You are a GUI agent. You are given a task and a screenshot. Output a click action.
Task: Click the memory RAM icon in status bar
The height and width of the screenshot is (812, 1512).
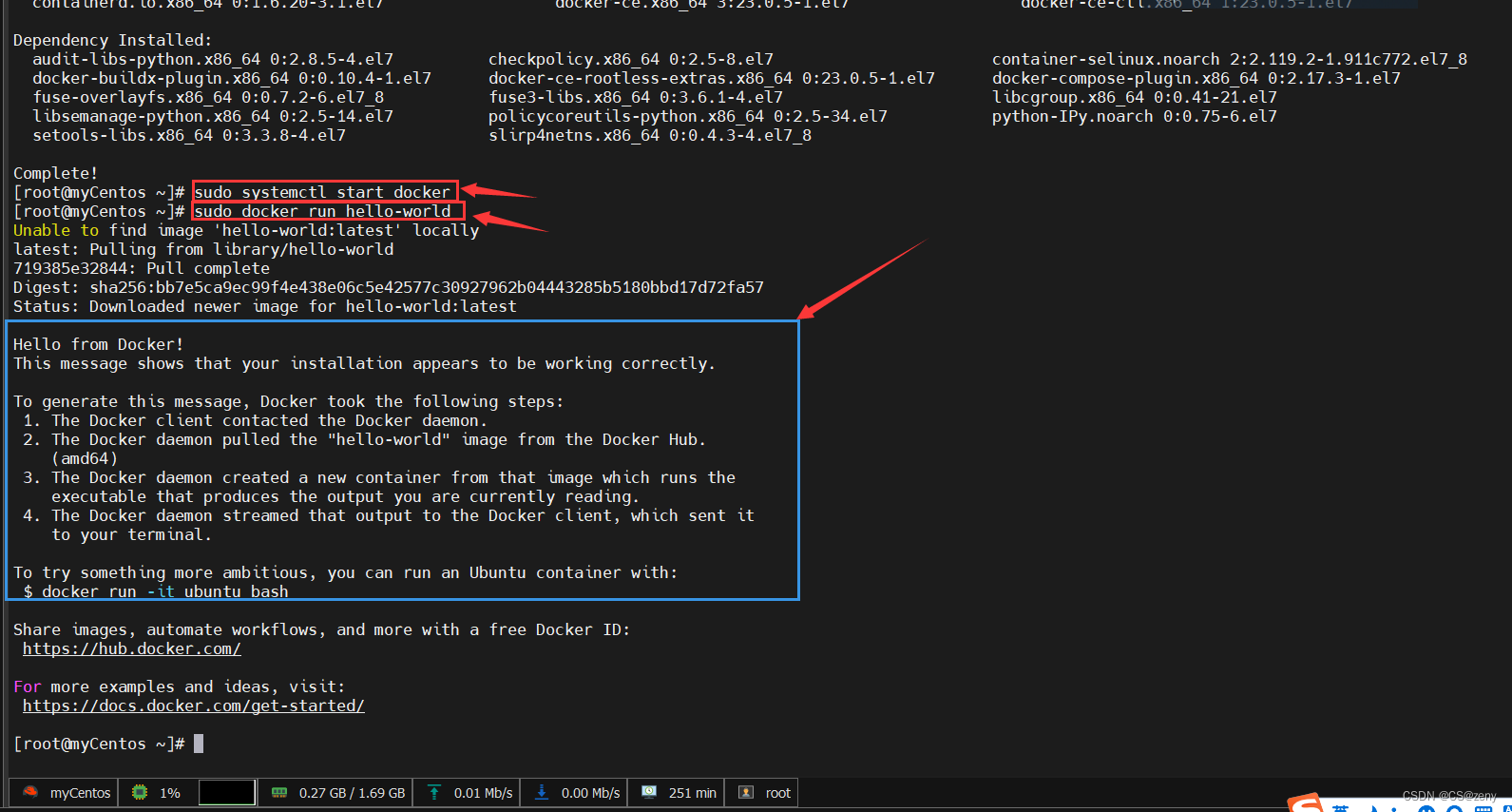(279, 792)
